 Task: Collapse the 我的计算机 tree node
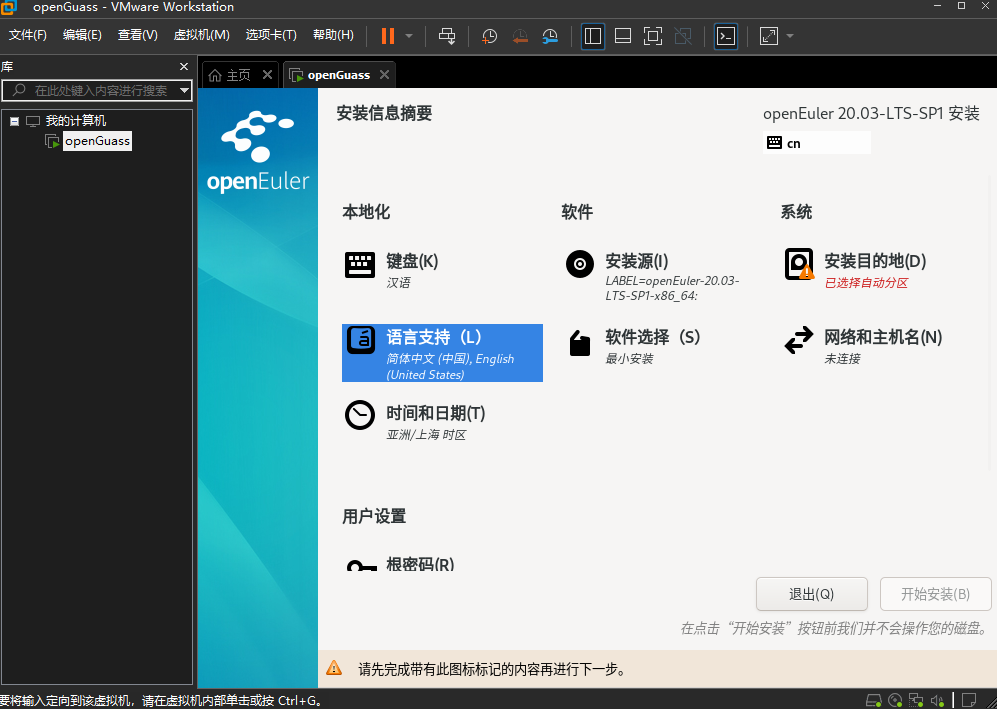(14, 121)
